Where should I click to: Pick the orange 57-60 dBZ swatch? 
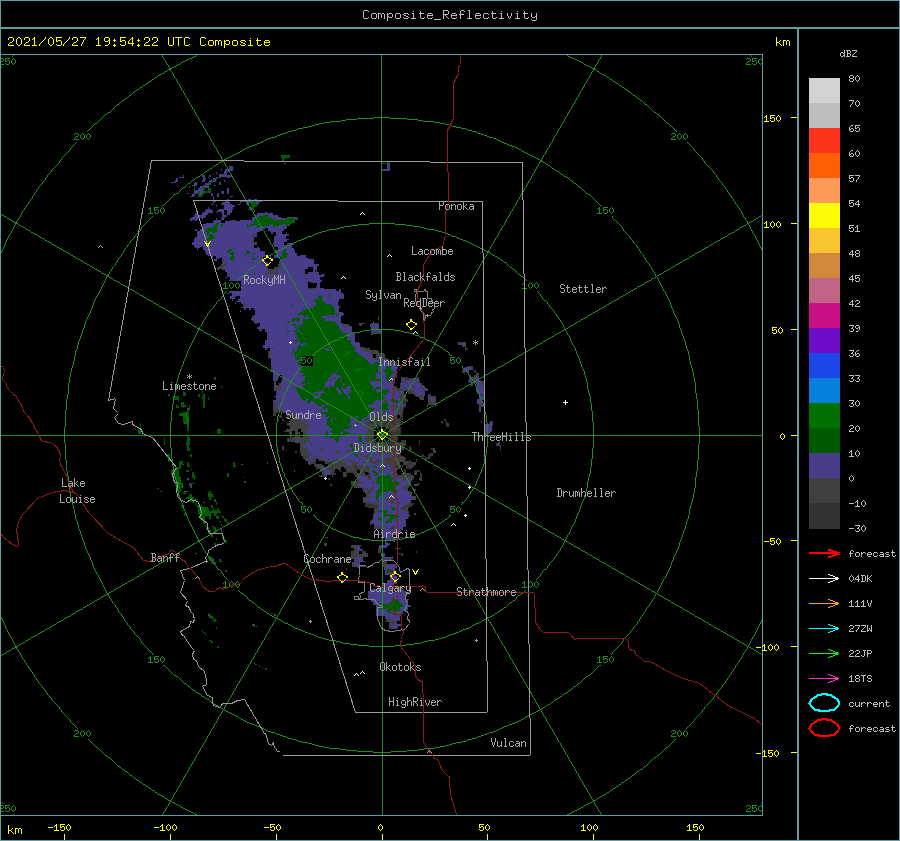pyautogui.click(x=824, y=166)
